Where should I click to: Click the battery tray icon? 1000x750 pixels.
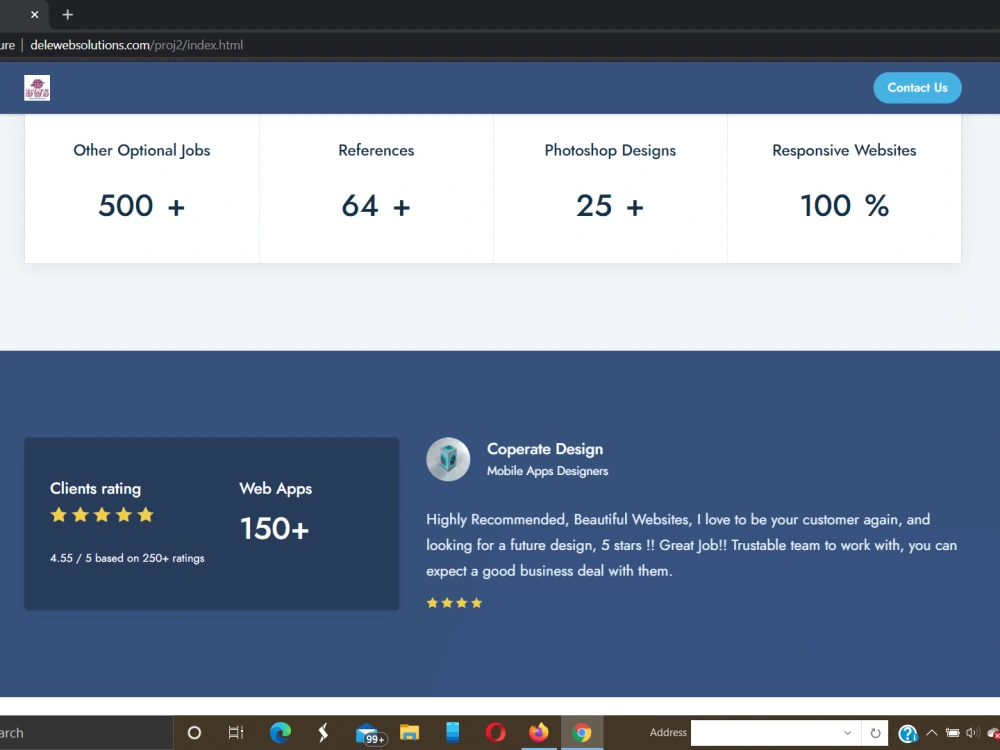point(952,733)
